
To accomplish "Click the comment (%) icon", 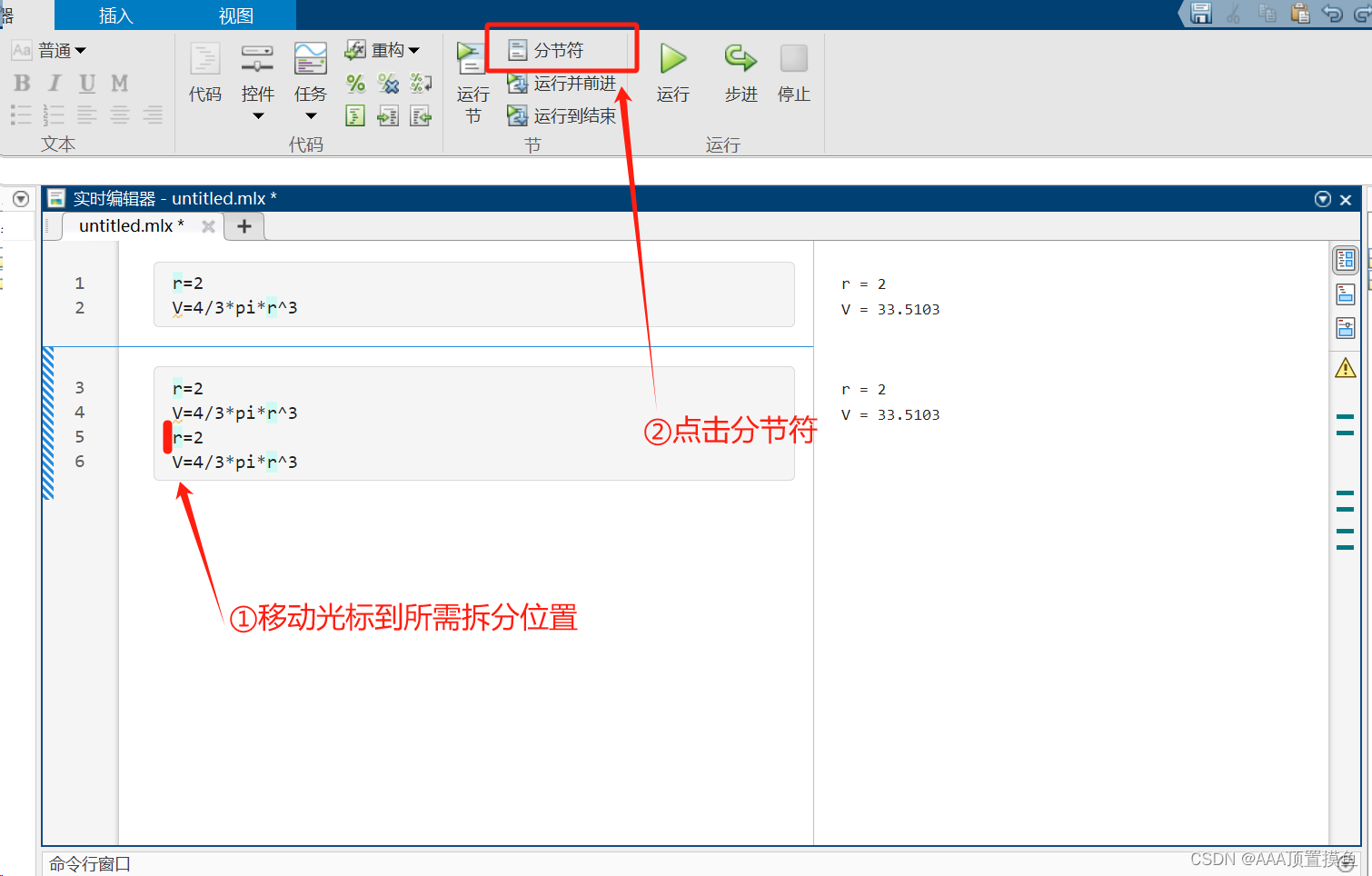I will tap(355, 83).
